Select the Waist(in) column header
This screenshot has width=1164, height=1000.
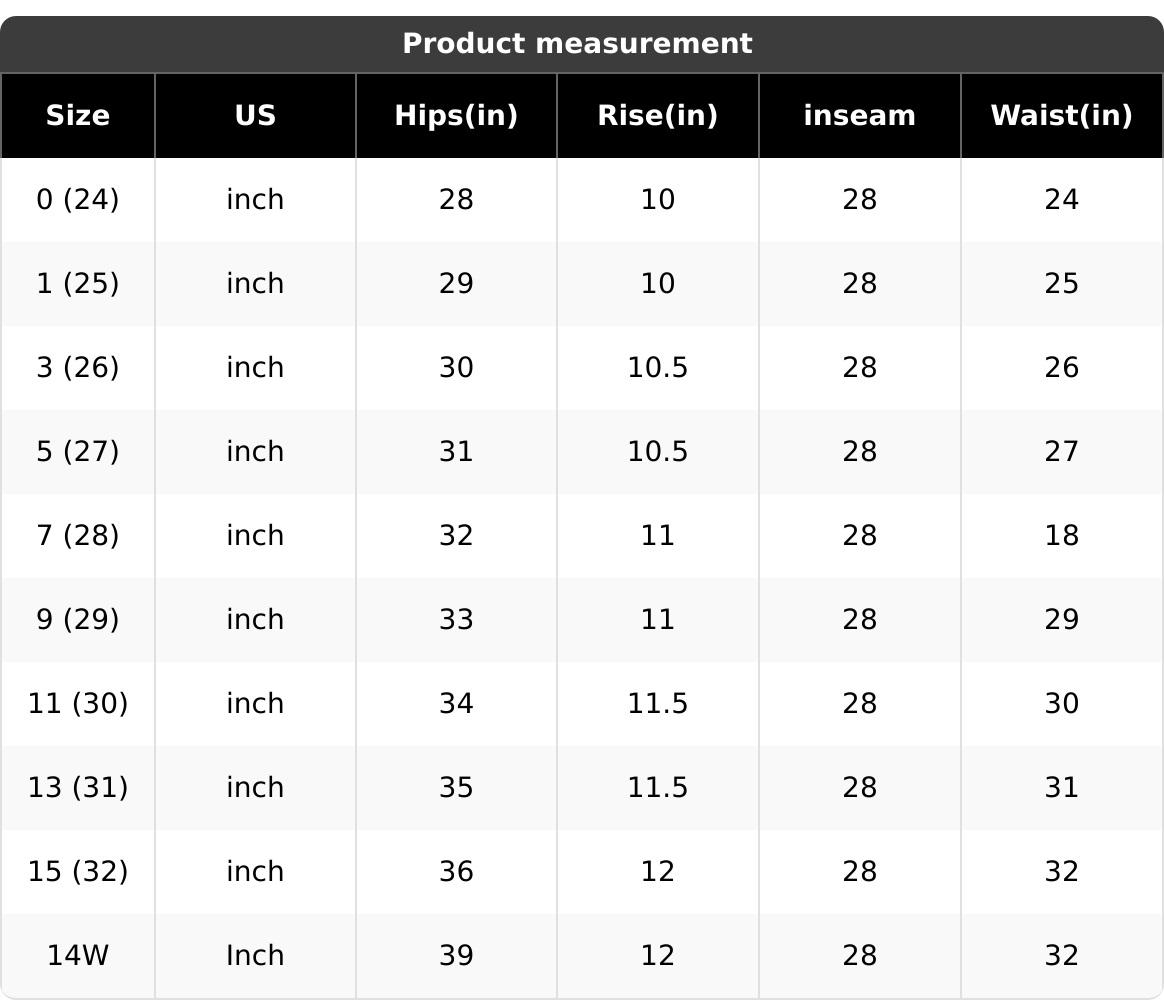[x=1061, y=116]
